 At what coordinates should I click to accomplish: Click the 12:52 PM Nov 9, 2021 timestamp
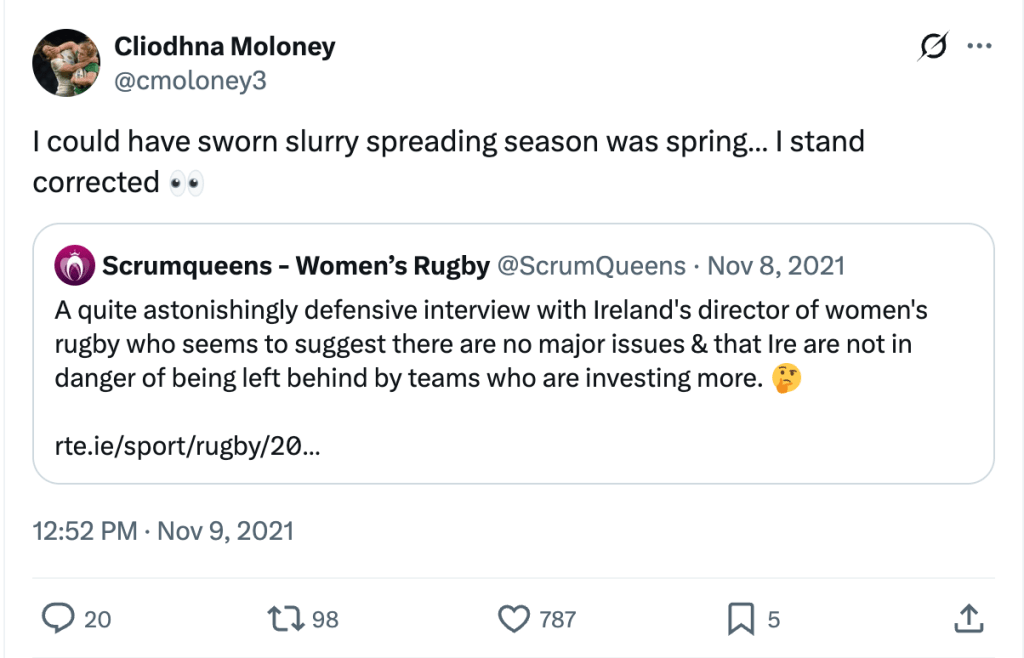(x=164, y=530)
